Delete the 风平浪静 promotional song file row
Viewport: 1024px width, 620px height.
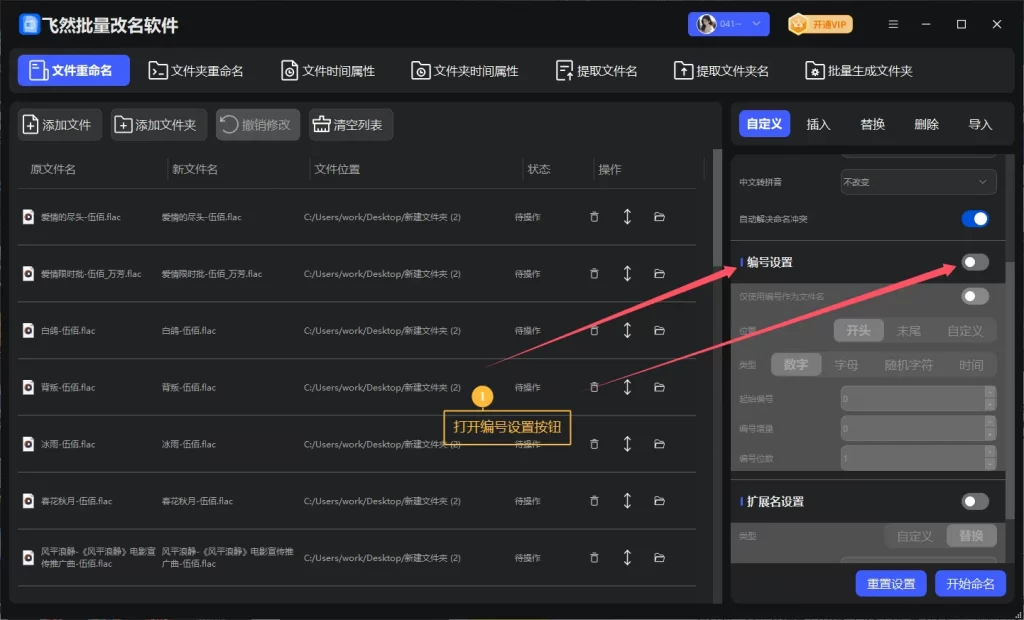coord(594,558)
